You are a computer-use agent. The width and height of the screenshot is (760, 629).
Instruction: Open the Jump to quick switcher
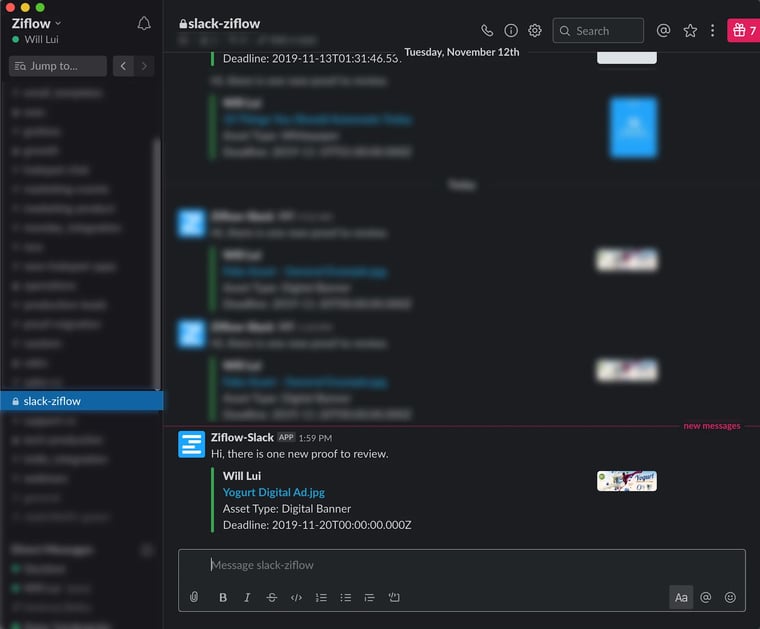click(x=57, y=66)
